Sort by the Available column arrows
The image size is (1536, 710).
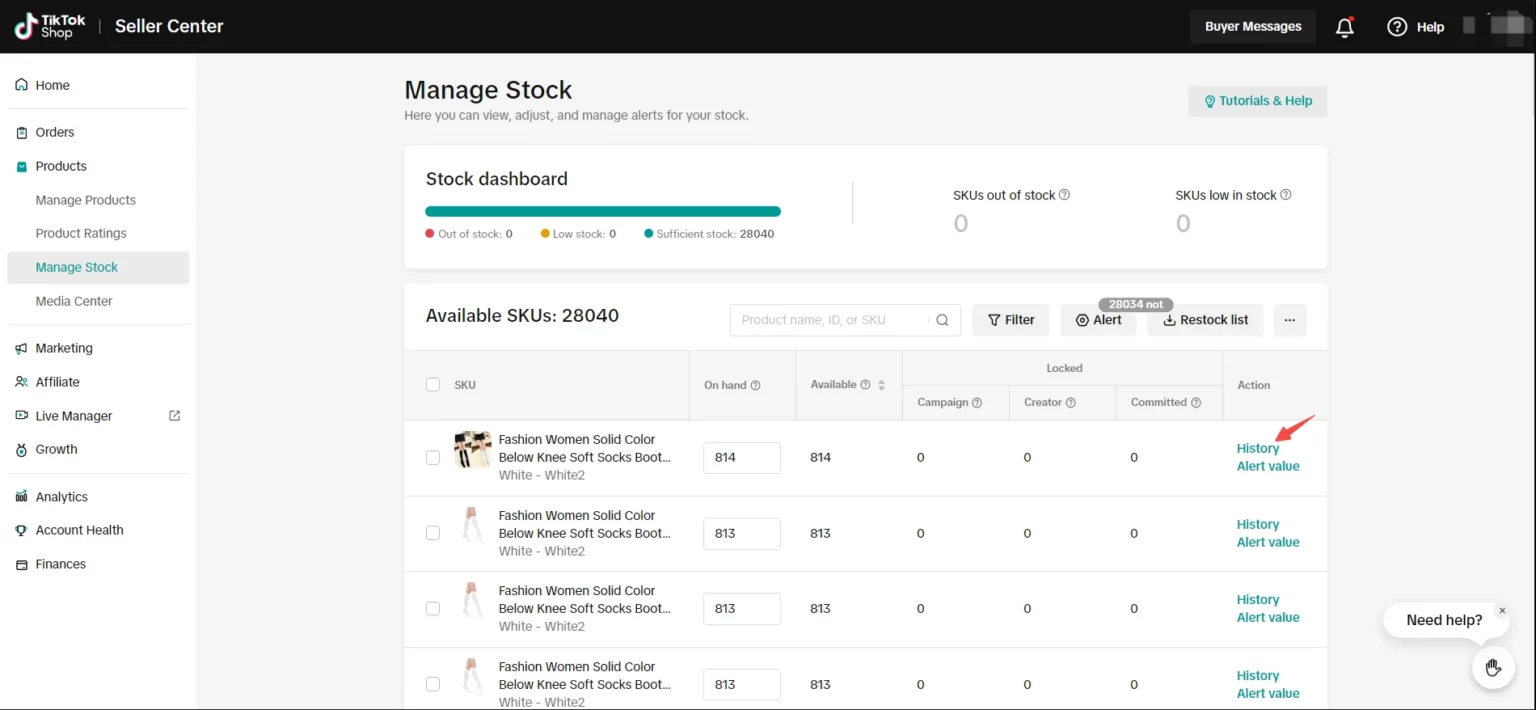(x=881, y=385)
